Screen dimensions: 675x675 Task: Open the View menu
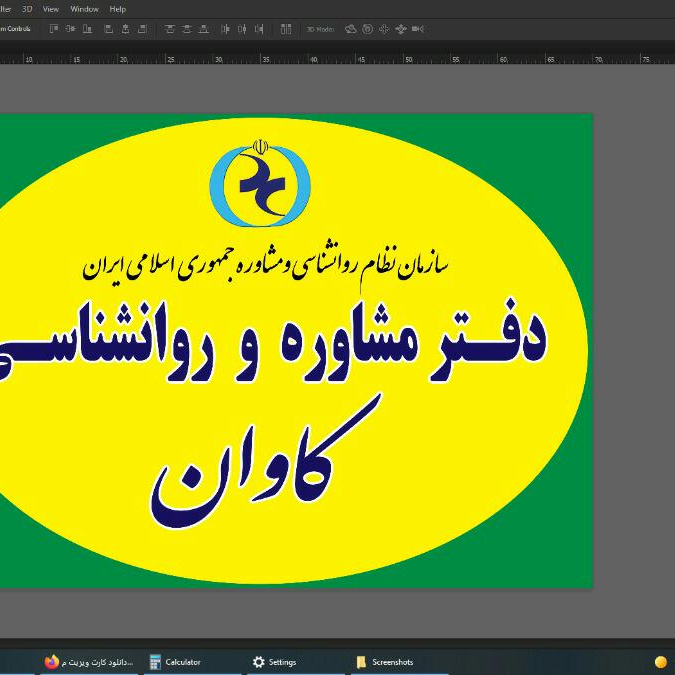coord(51,9)
